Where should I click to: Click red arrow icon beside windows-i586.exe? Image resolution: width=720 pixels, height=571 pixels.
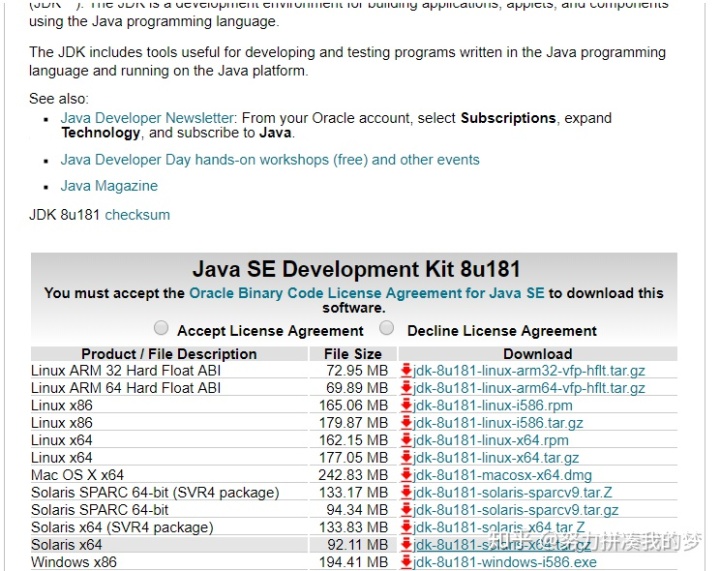tap(406, 562)
